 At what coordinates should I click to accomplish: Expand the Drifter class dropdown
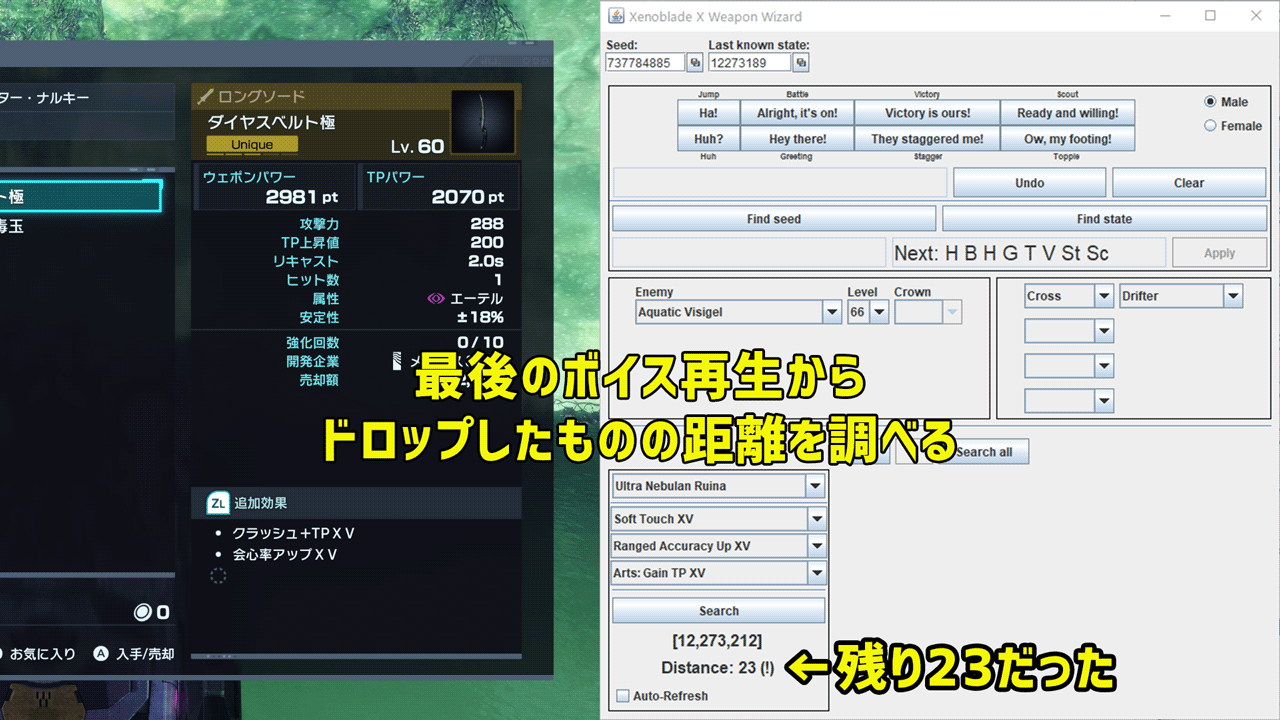pyautogui.click(x=1232, y=296)
